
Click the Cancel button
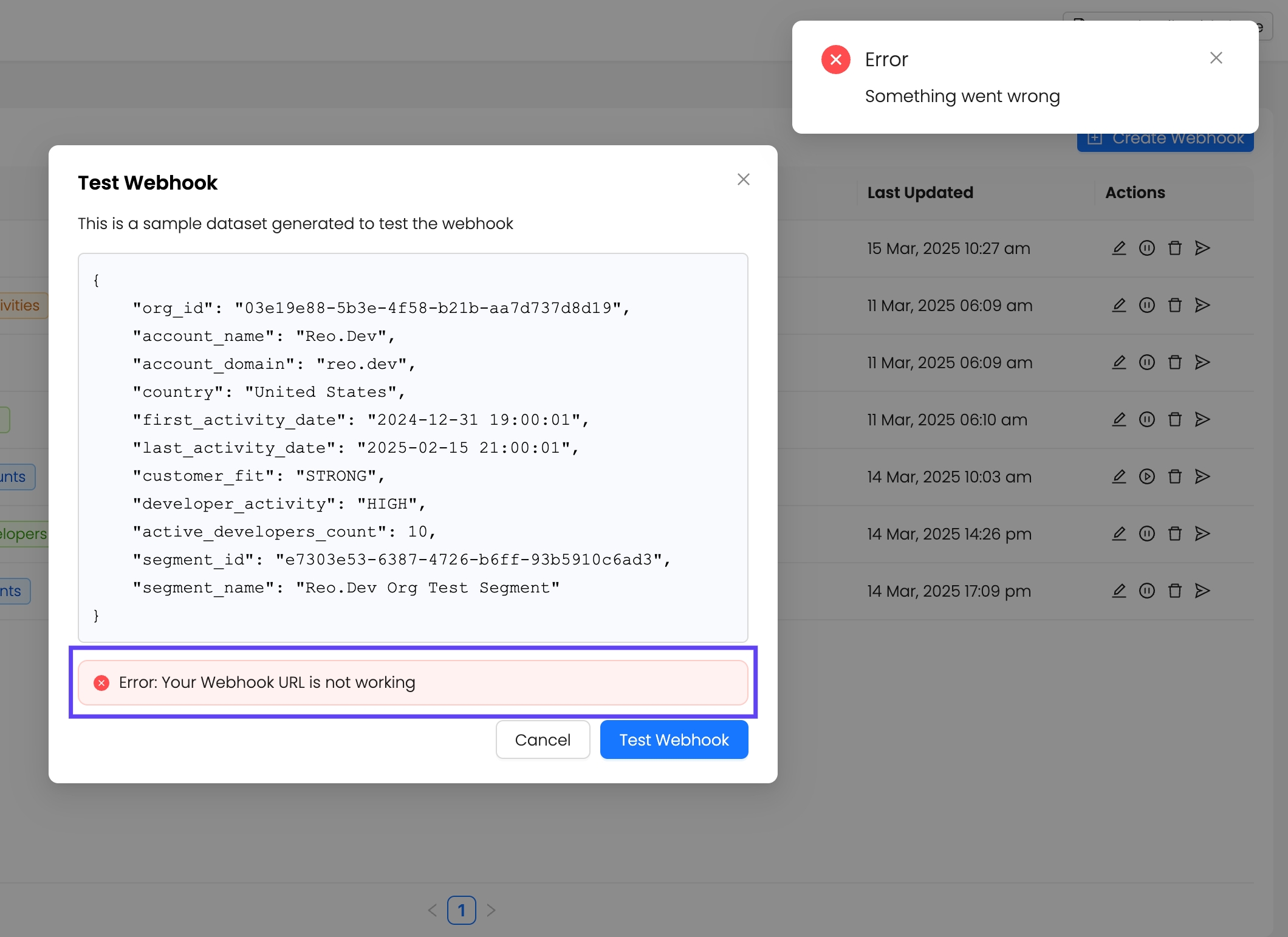coord(543,740)
